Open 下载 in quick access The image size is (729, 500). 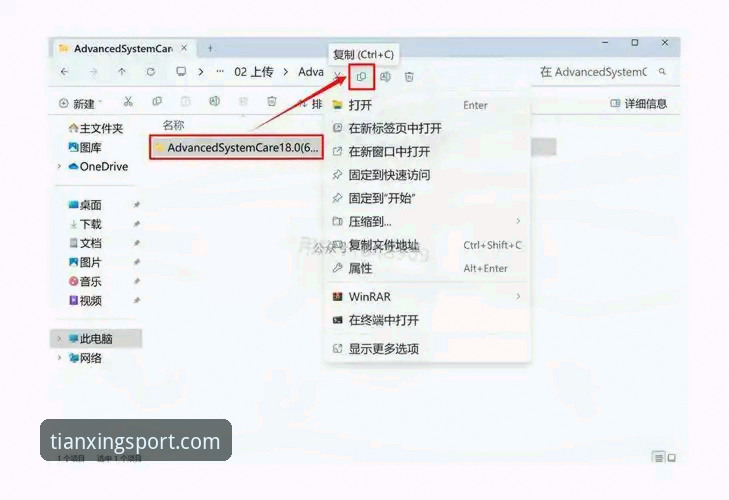coord(85,224)
